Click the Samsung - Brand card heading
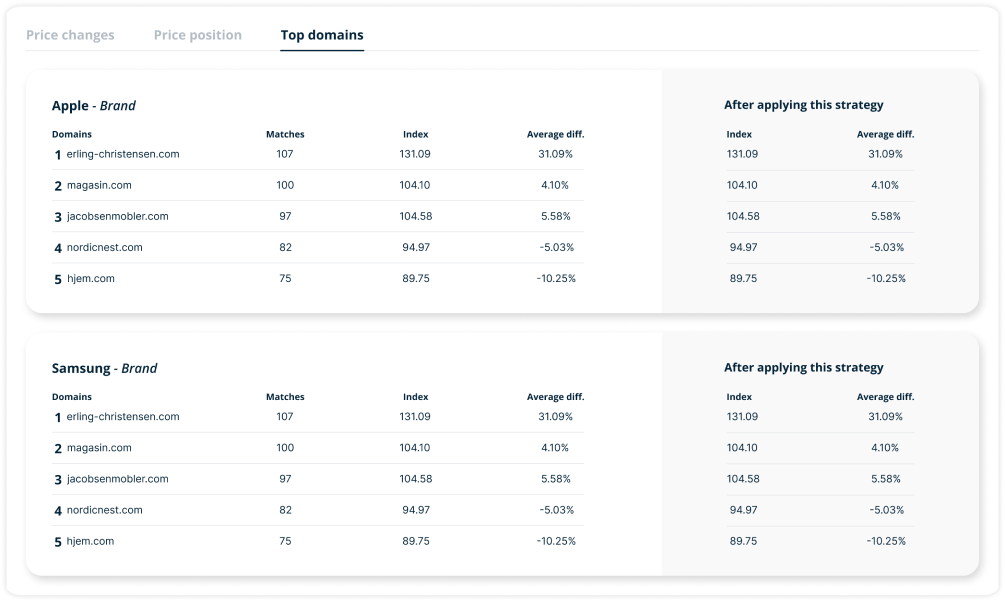Viewport: 1005px width, 602px height. click(104, 368)
